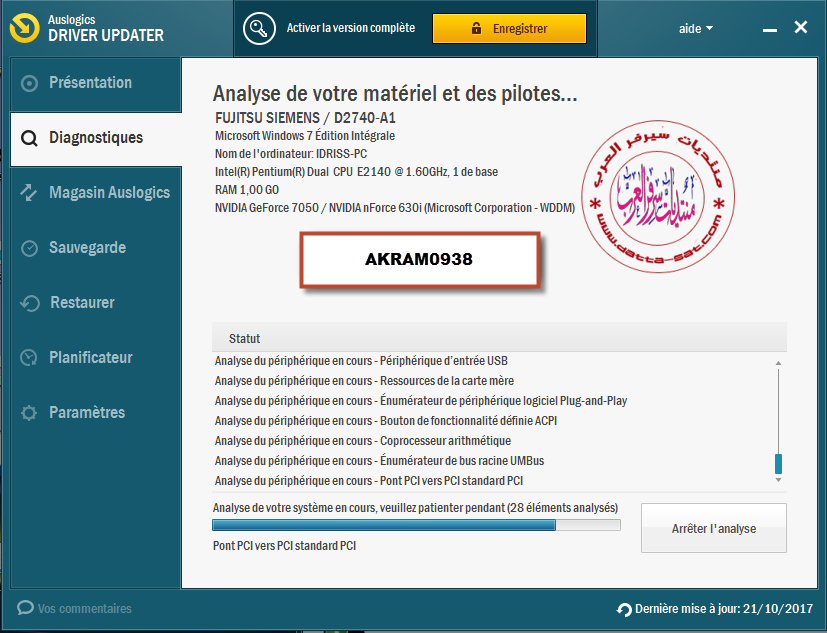Click the Présentation target icon
The width and height of the screenshot is (827, 633).
(30, 83)
